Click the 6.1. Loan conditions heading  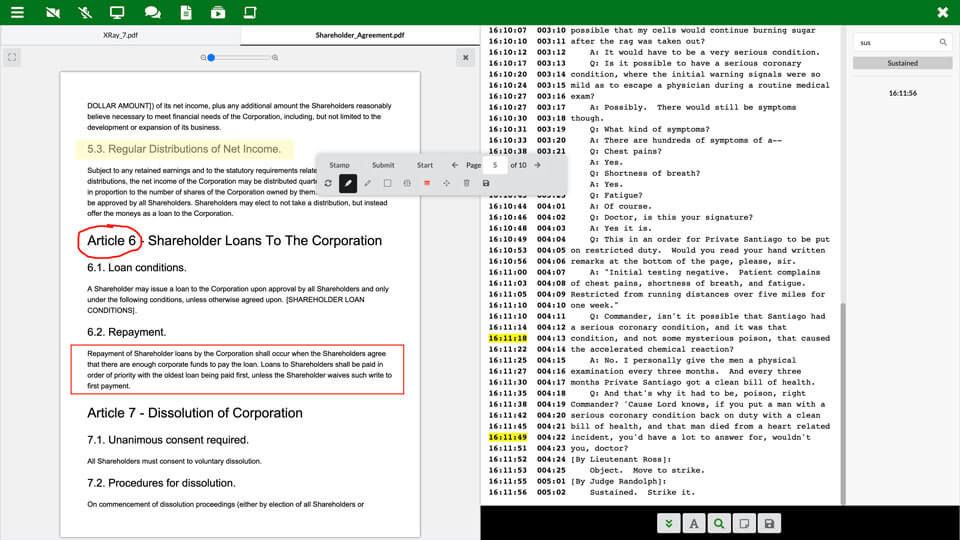[x=137, y=268]
